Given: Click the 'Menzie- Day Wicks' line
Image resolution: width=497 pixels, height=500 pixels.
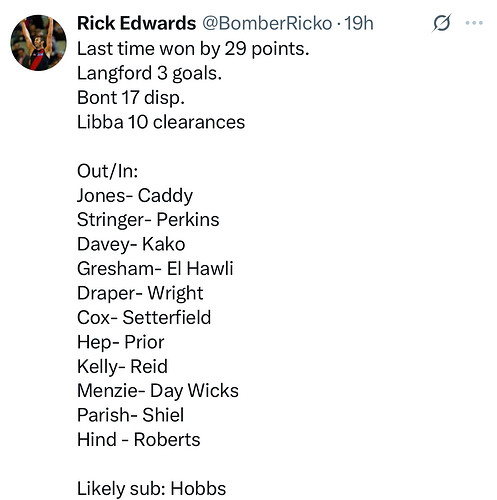Looking at the screenshot, I should click(158, 391).
